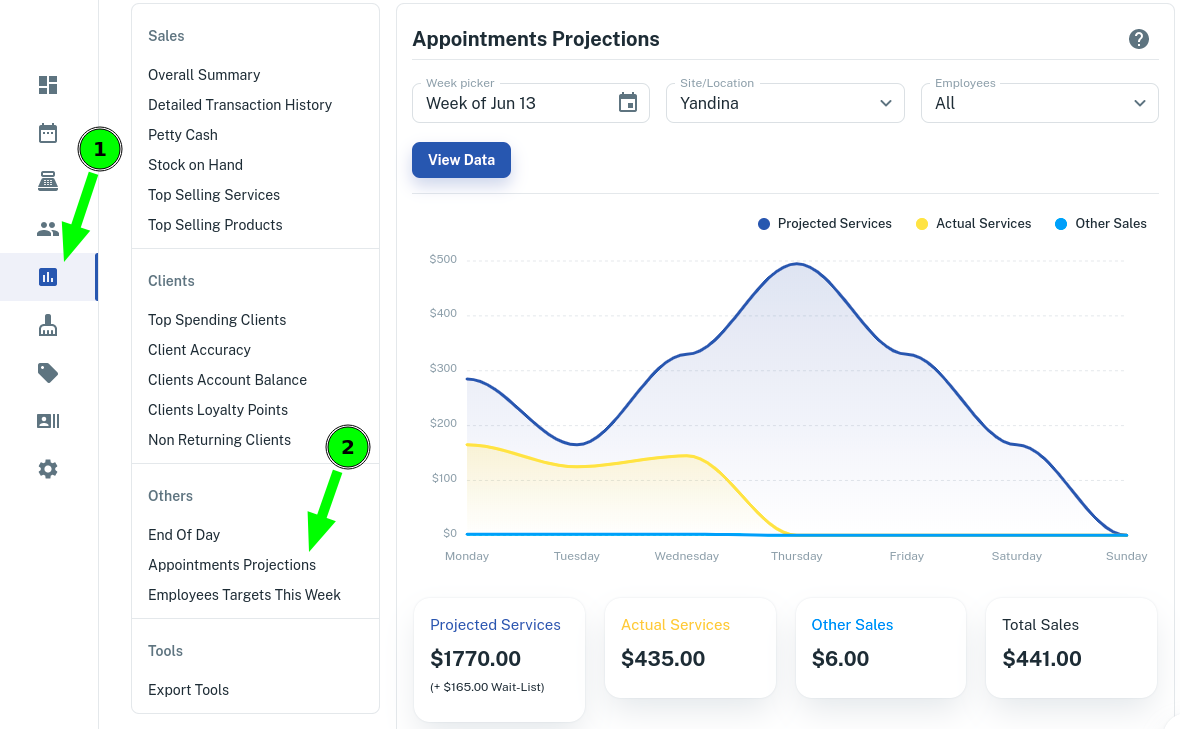This screenshot has height=729, width=1180.
Task: Select the Reports bar chart icon
Action: click(x=47, y=276)
